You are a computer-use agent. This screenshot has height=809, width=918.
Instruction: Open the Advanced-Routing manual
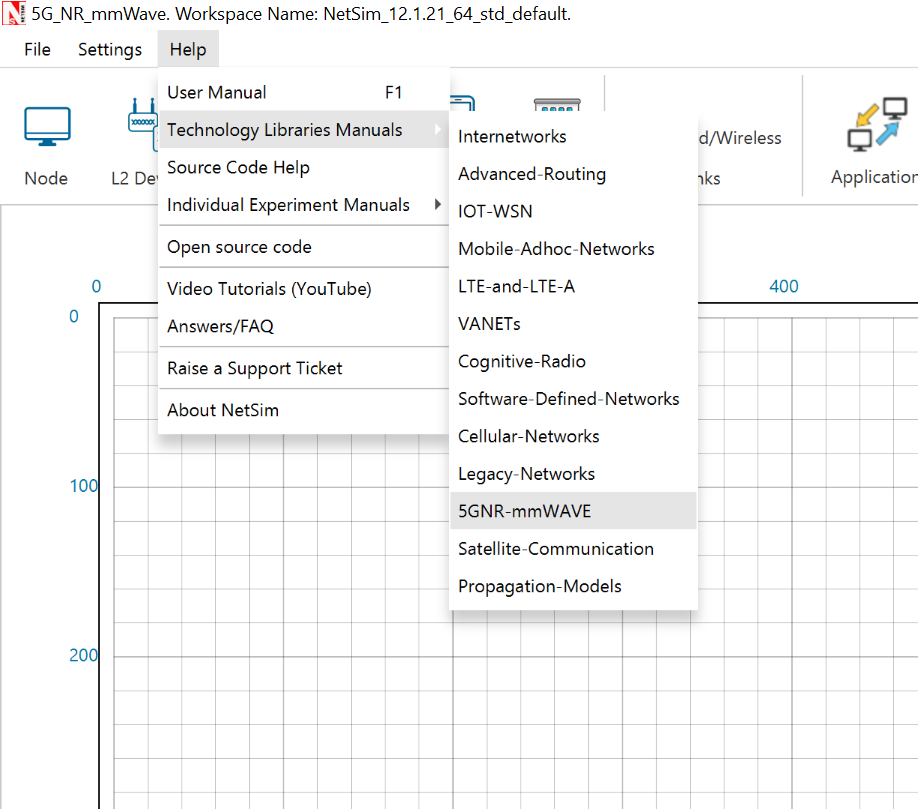click(573, 174)
